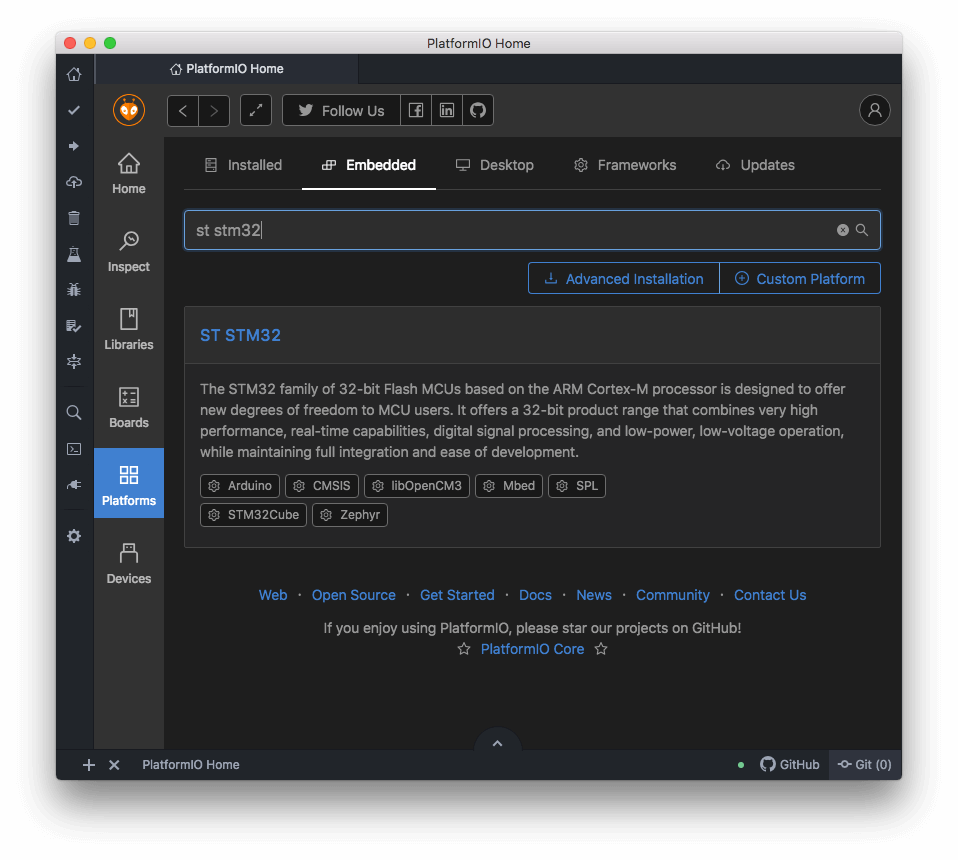Click GitHub in the status bar

pos(789,765)
